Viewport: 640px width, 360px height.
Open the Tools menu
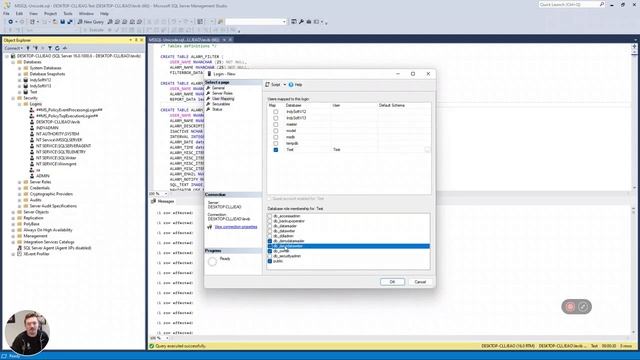(68, 13)
